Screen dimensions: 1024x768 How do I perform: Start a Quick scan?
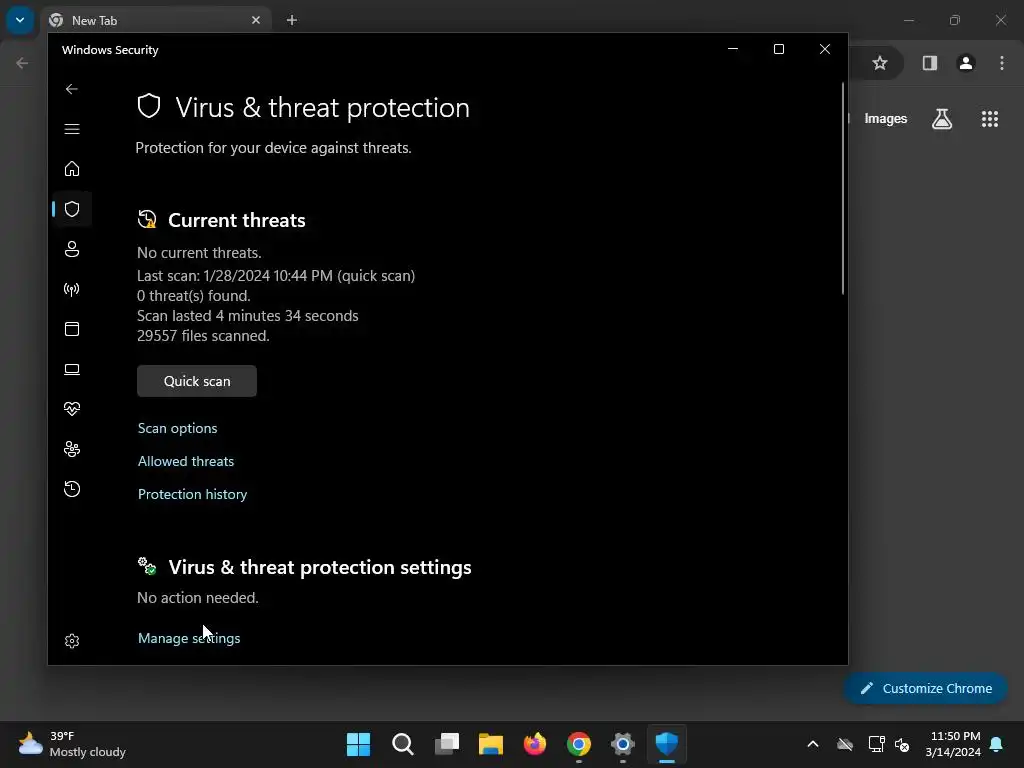click(197, 381)
